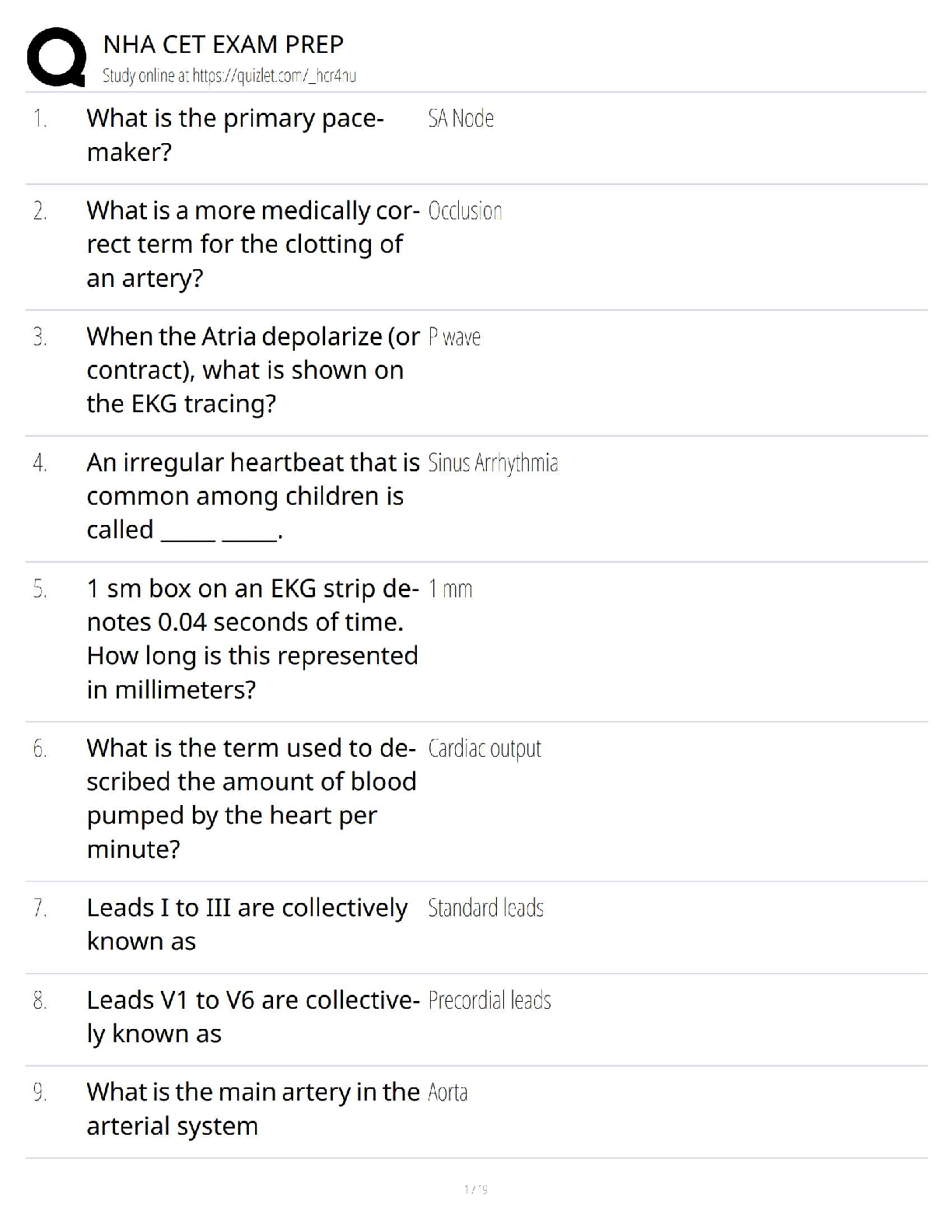
Task: Click the Leads I to III question
Action: (x=247, y=925)
